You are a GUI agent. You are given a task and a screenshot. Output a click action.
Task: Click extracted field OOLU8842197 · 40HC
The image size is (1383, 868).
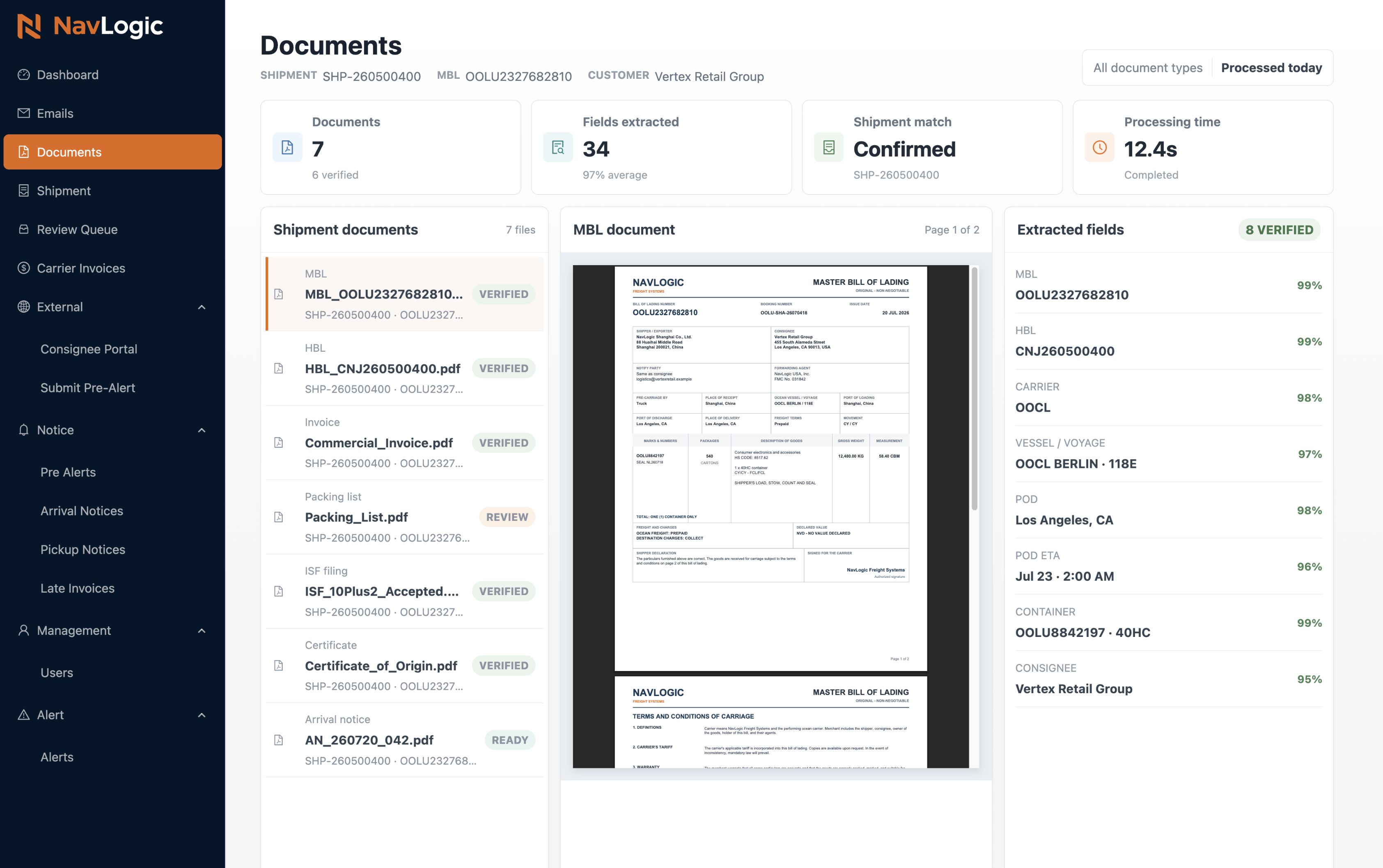coord(1083,632)
